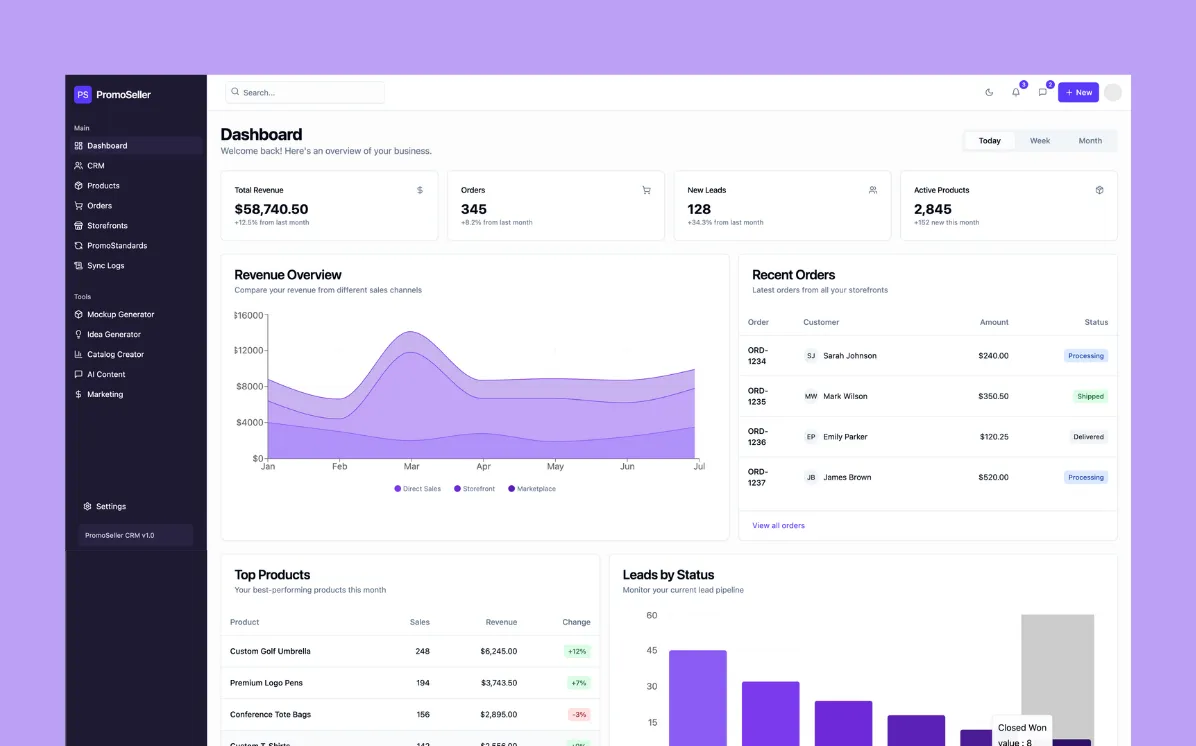Screen dimensions: 1196x746
Task: Open the Marketing tool in sidebar
Action: tap(105, 394)
